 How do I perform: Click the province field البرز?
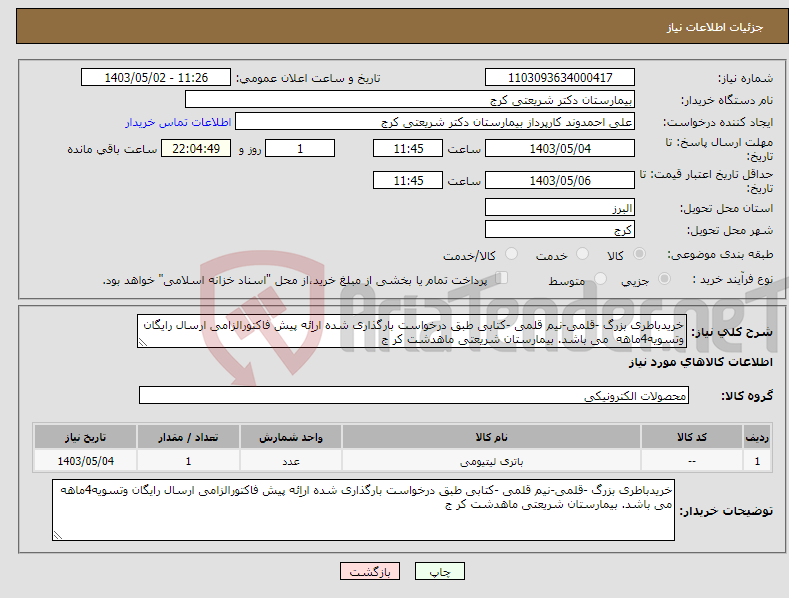pyautogui.click(x=560, y=207)
